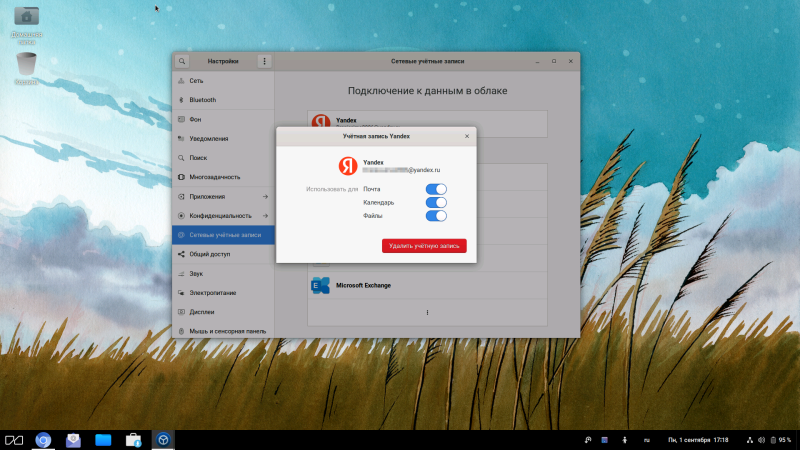Toggle the Почта switch off

(436, 189)
